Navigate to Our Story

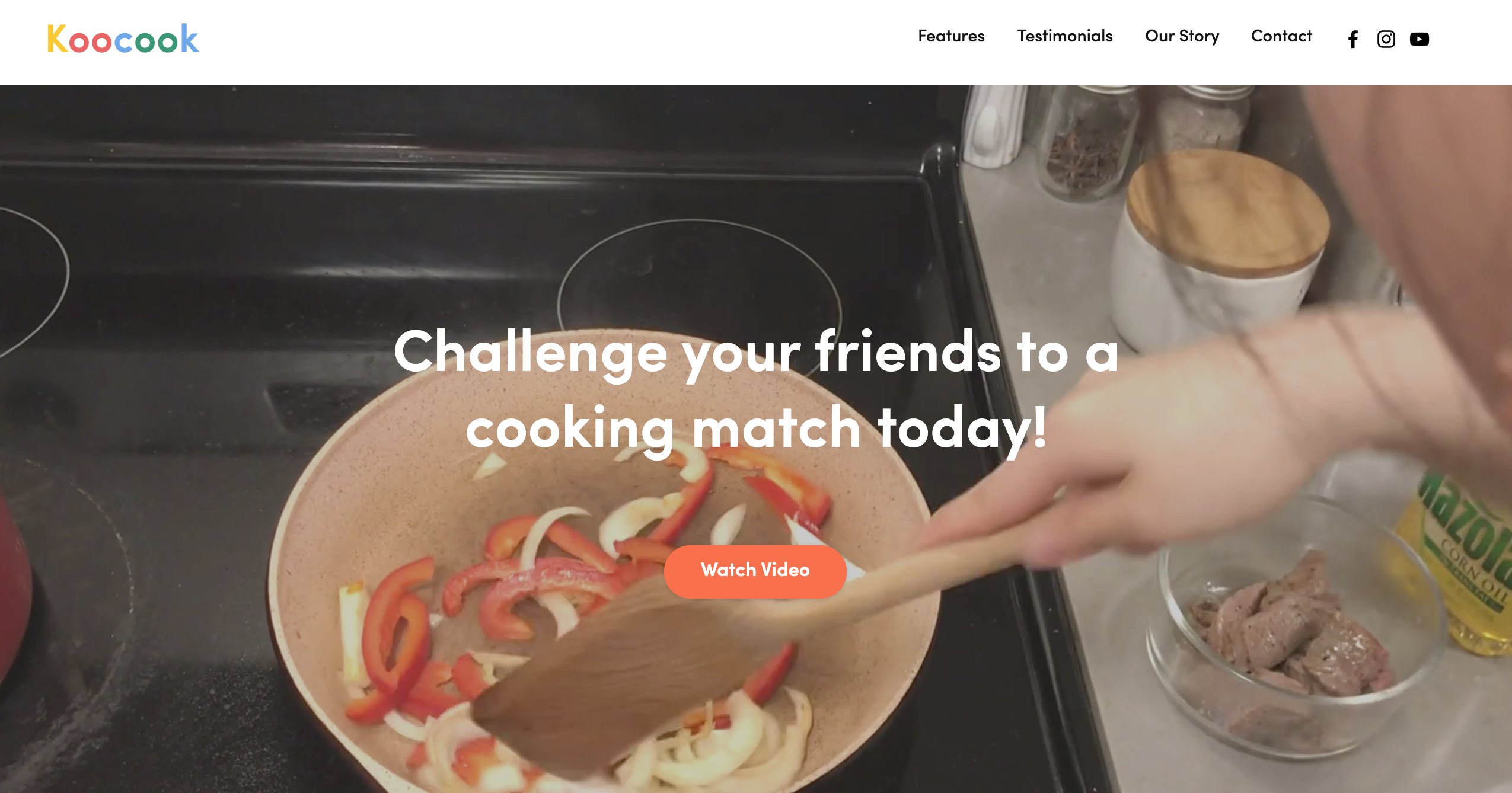[x=1182, y=36]
